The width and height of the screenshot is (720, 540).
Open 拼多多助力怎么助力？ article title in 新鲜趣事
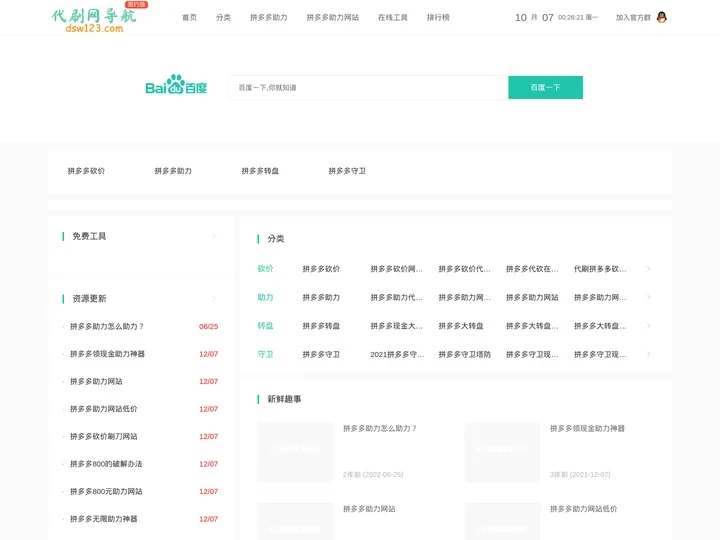[x=380, y=428]
